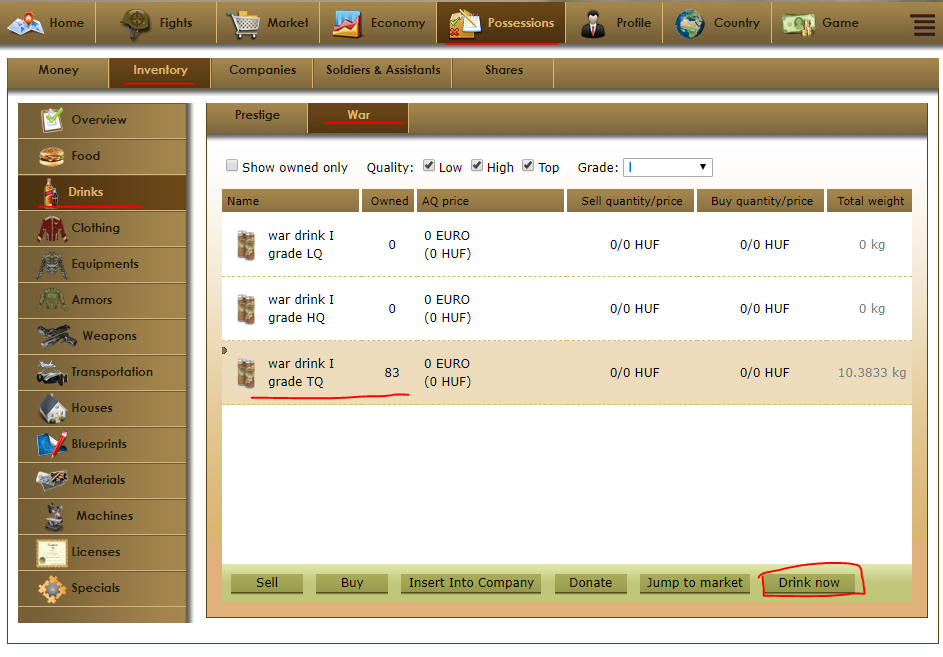Screen dimensions: 943x657
Task: Open the Soldiers & Assistants tab
Action: click(x=383, y=71)
